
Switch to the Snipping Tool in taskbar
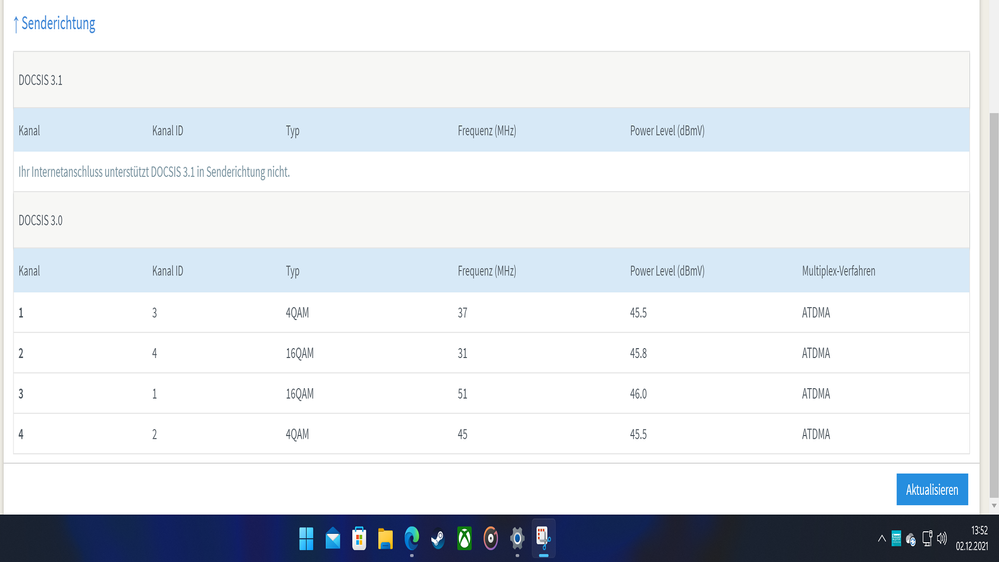pyautogui.click(x=543, y=538)
